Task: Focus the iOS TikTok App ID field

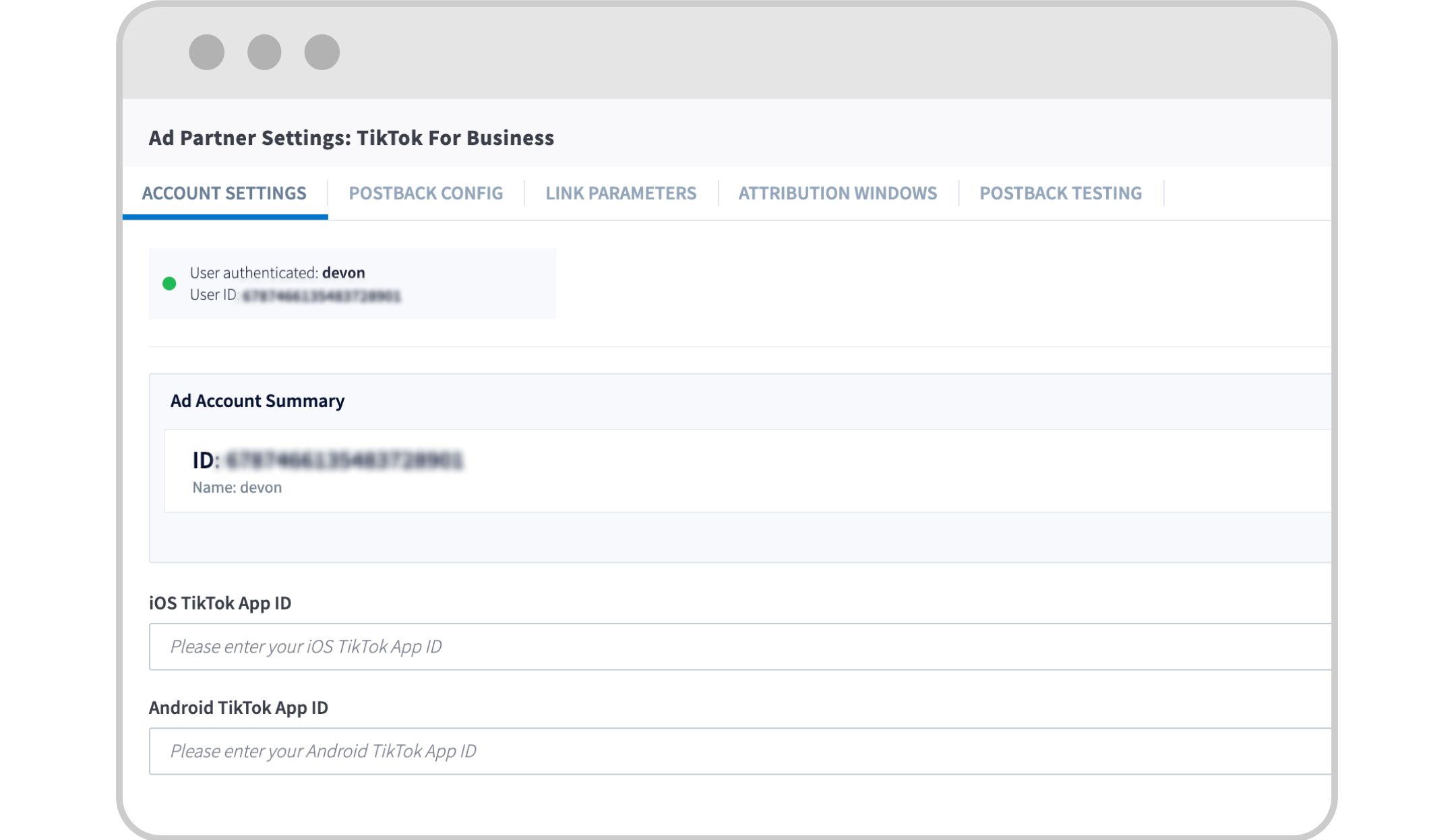Action: point(739,647)
